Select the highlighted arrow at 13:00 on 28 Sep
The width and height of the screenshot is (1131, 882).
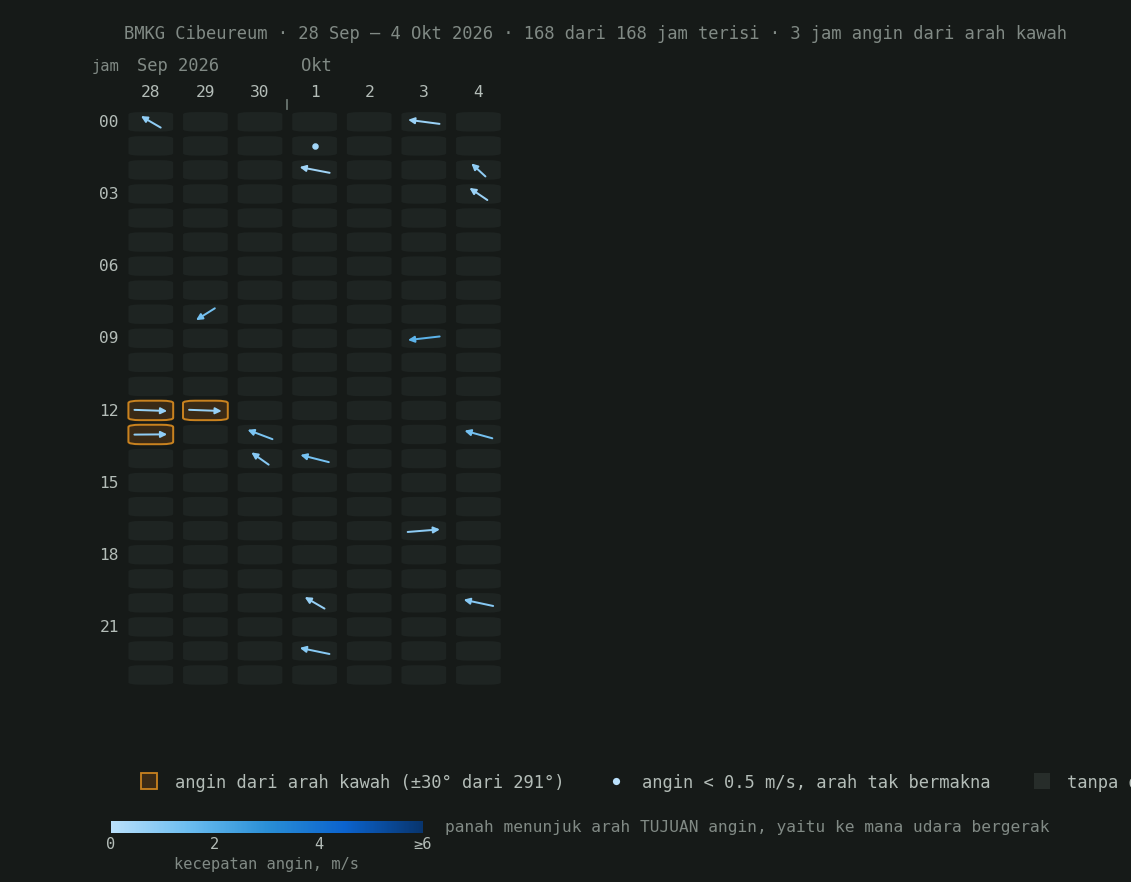coord(151,434)
